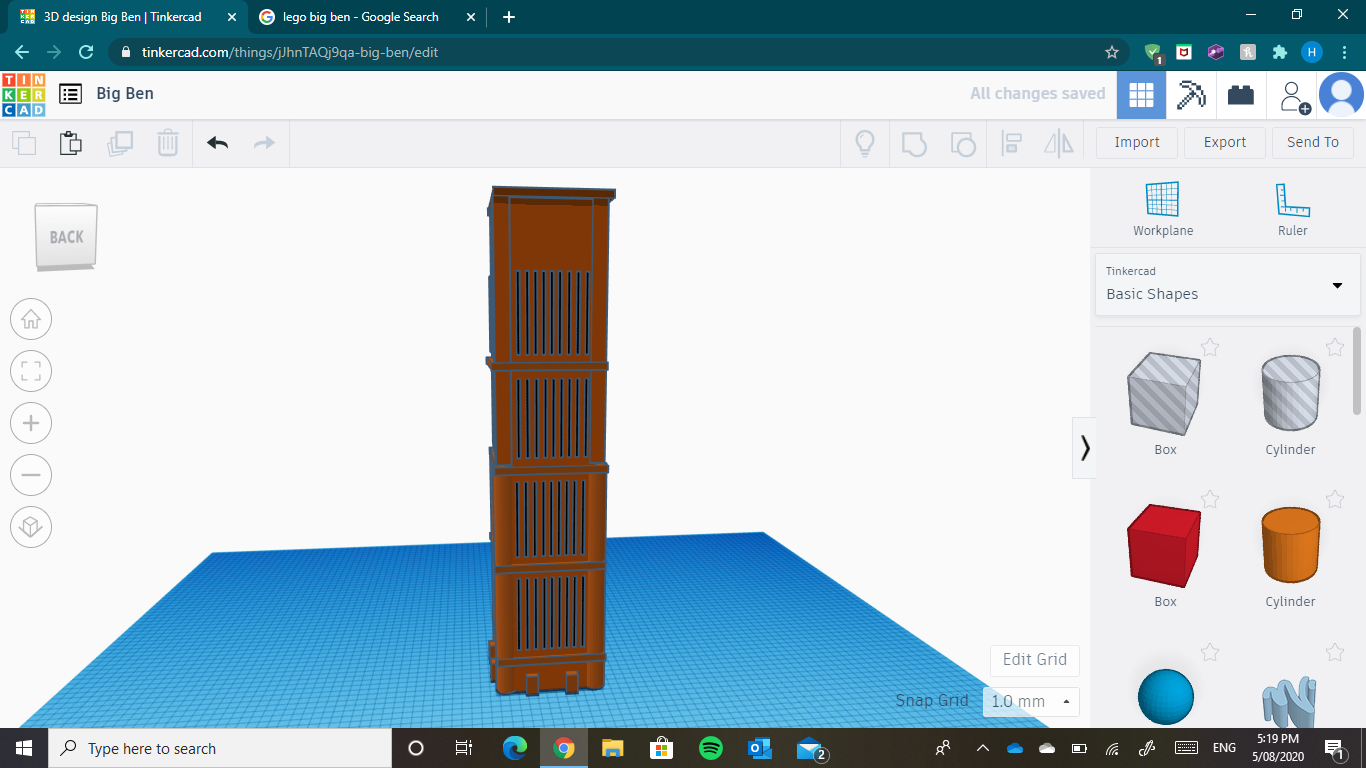Click the BACK face of view cube

click(67, 237)
